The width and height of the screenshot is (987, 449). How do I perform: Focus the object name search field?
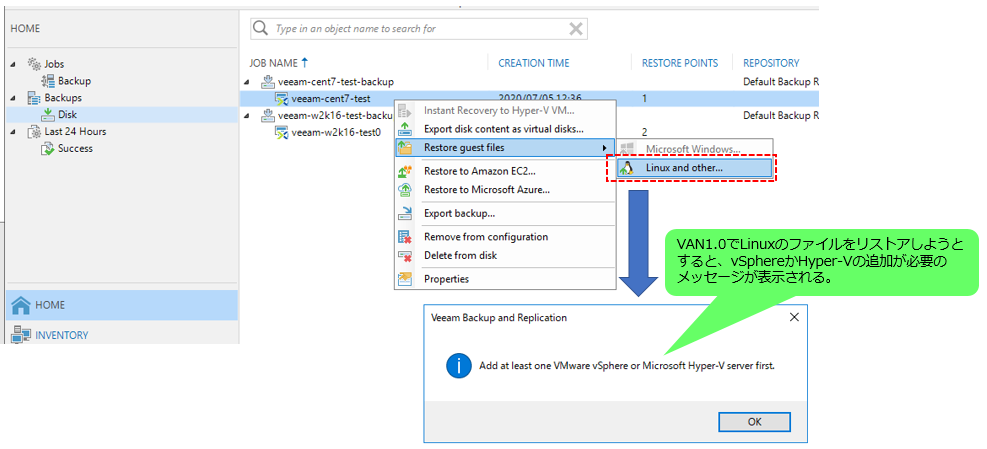click(x=419, y=28)
